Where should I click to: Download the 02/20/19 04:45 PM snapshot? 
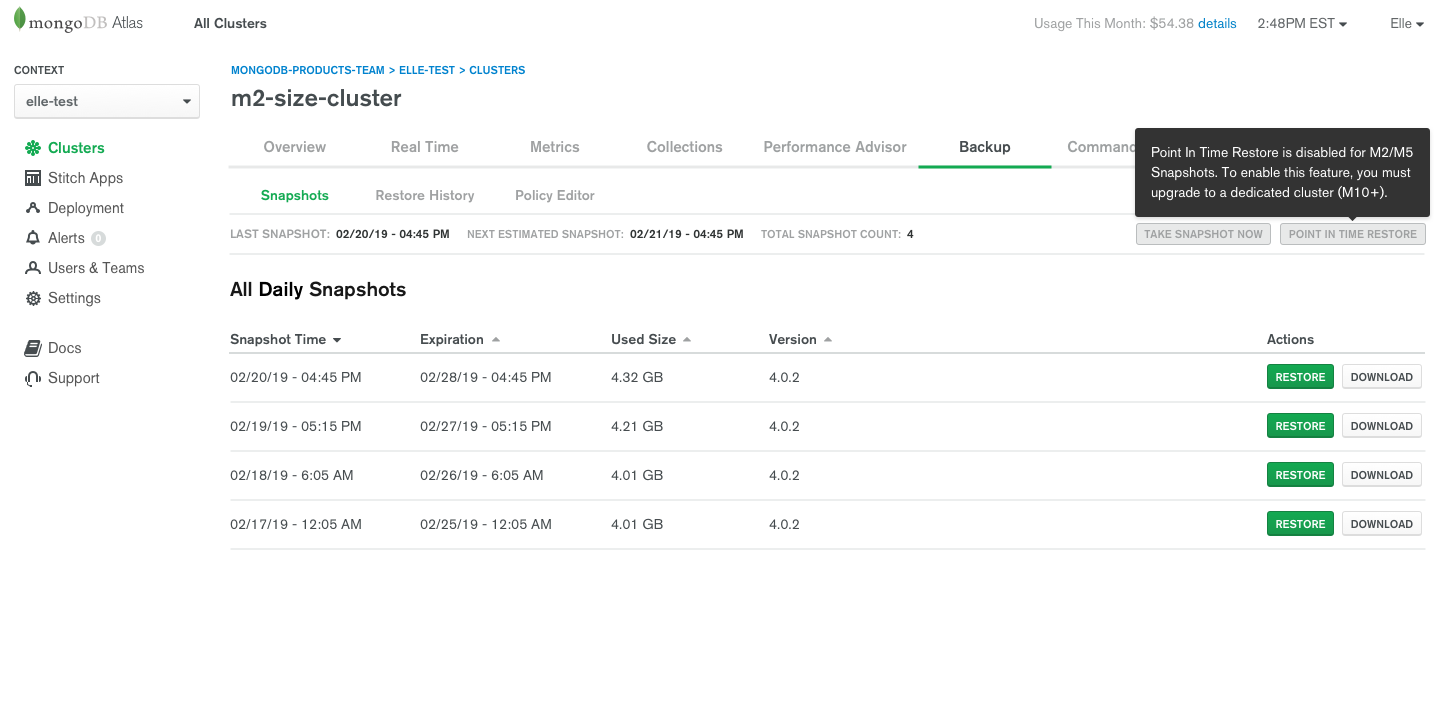click(x=1382, y=377)
